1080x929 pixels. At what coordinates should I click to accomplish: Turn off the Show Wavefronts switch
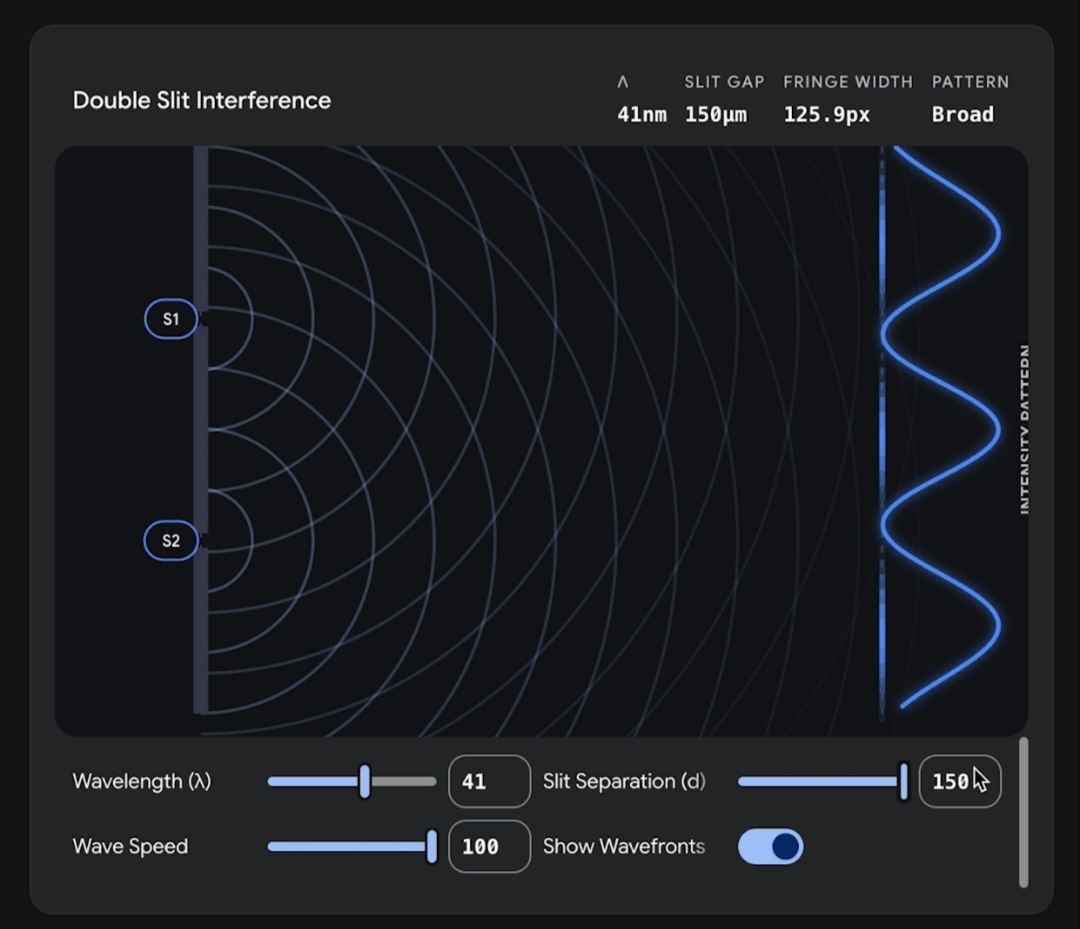(x=770, y=846)
